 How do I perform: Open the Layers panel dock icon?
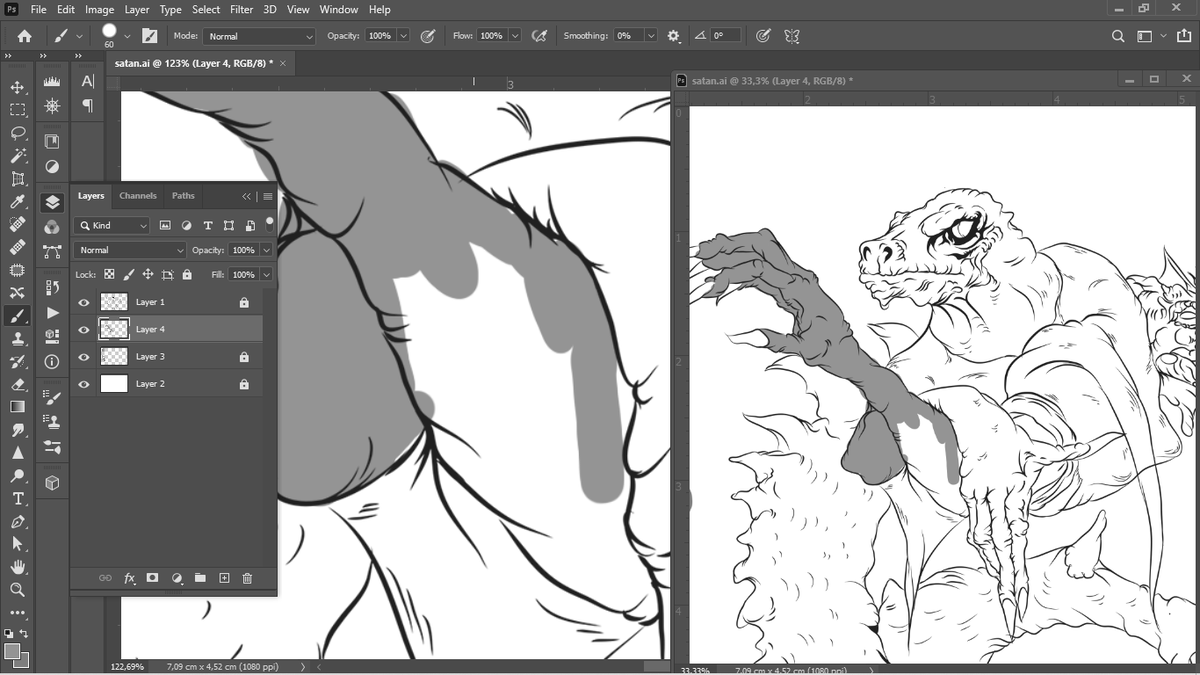(52, 202)
